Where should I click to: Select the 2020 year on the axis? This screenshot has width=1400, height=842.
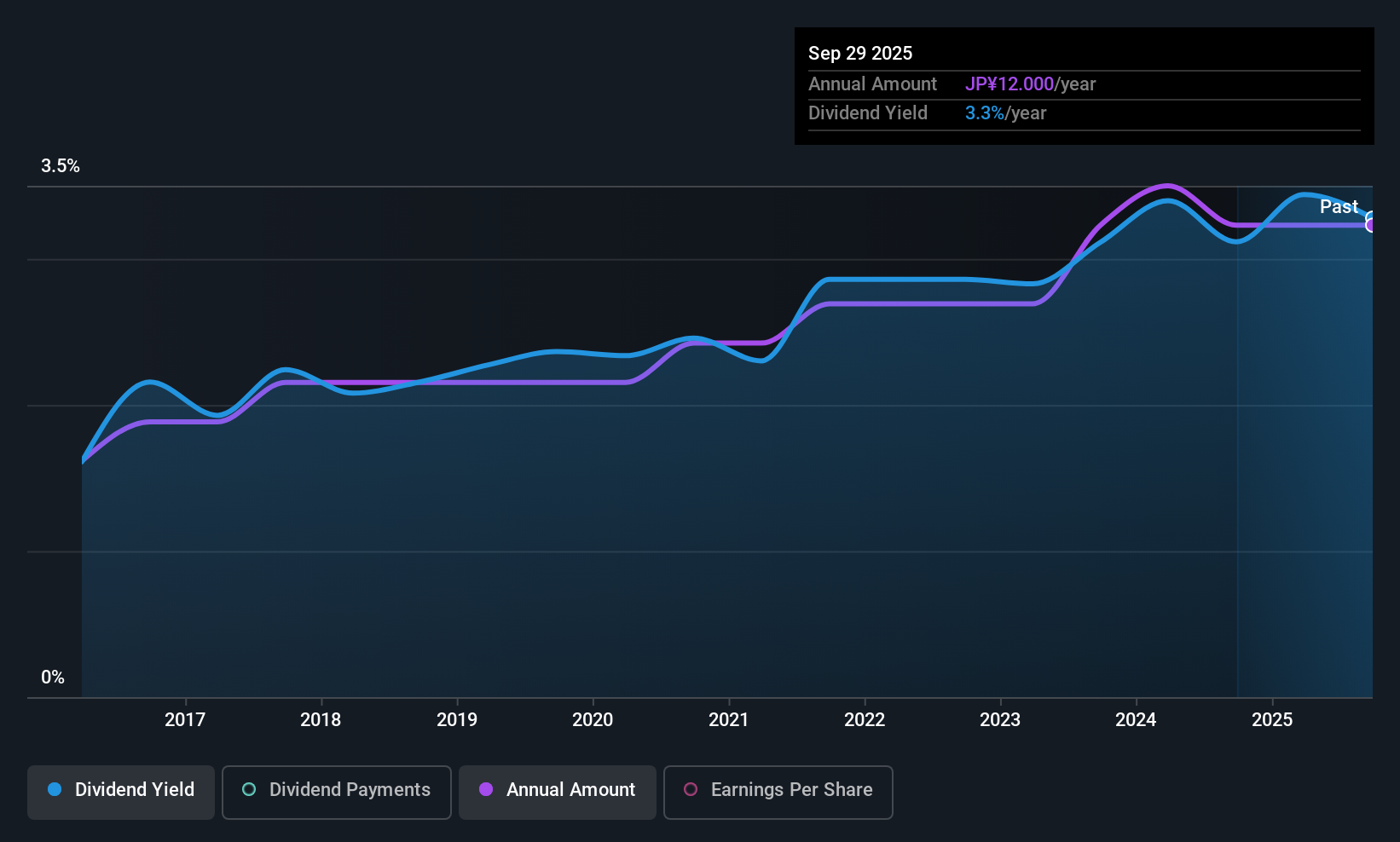pos(593,720)
